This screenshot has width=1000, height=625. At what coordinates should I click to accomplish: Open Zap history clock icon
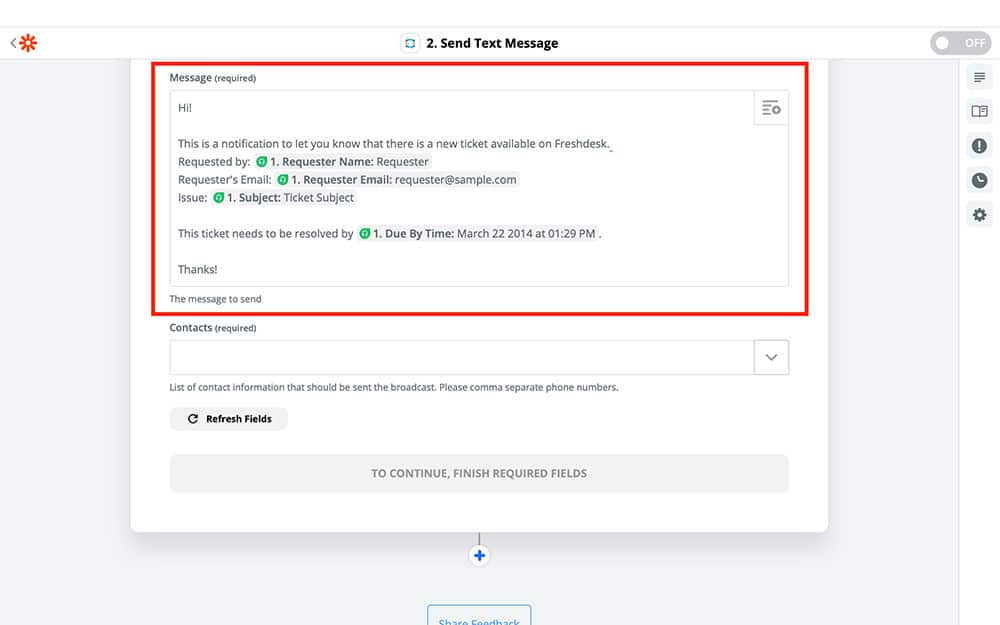[979, 180]
